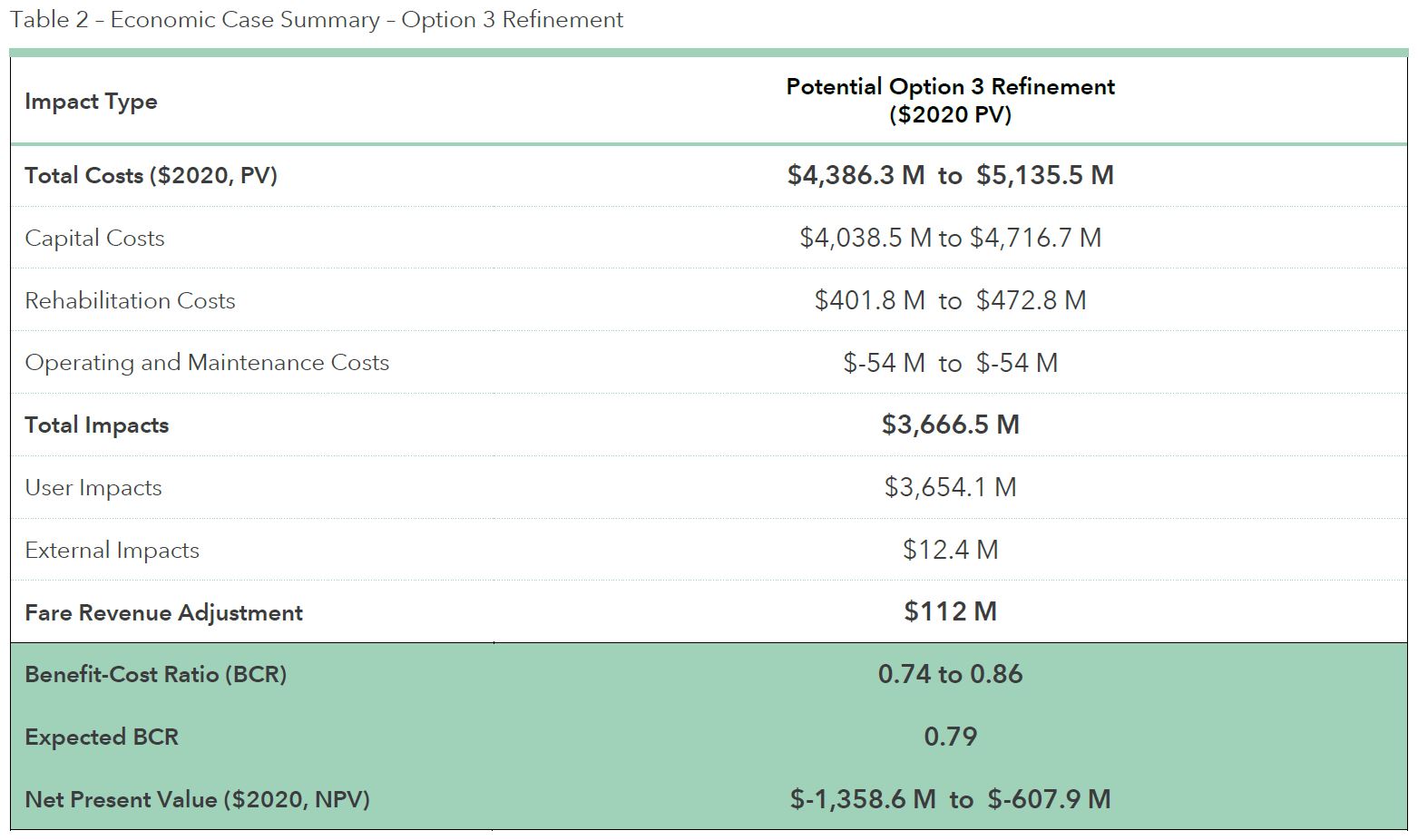Click the capital costs range $4,038.5 M to $4,716.7 M
Viewport: 1418px width, 840px height.
[x=950, y=238]
